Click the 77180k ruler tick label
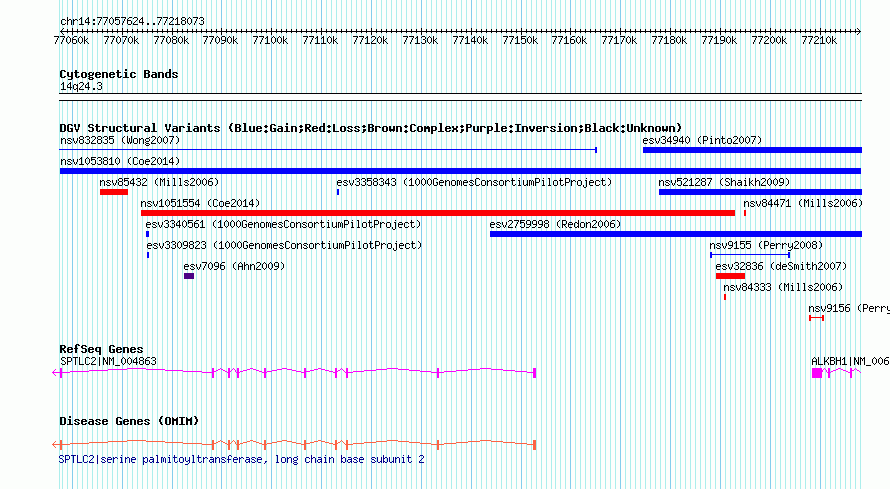This screenshot has width=890, height=489. [669, 40]
